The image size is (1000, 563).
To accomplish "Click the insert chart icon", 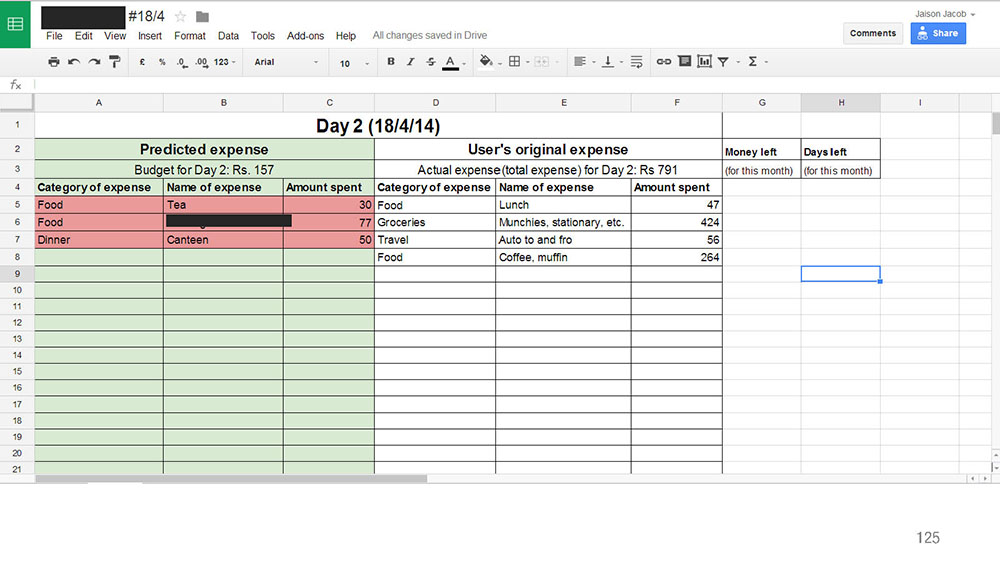I will coord(704,62).
